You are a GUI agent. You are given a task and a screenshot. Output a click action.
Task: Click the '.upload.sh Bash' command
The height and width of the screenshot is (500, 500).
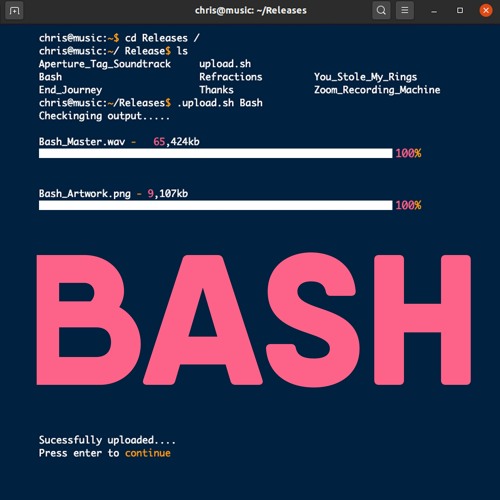tap(220, 103)
